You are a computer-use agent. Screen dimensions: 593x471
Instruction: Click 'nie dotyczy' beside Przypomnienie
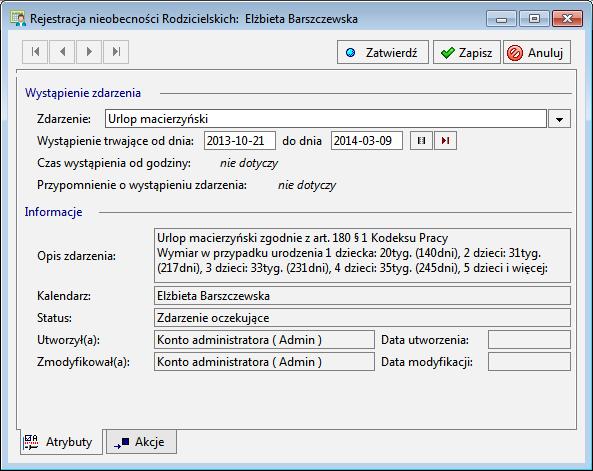click(x=307, y=185)
